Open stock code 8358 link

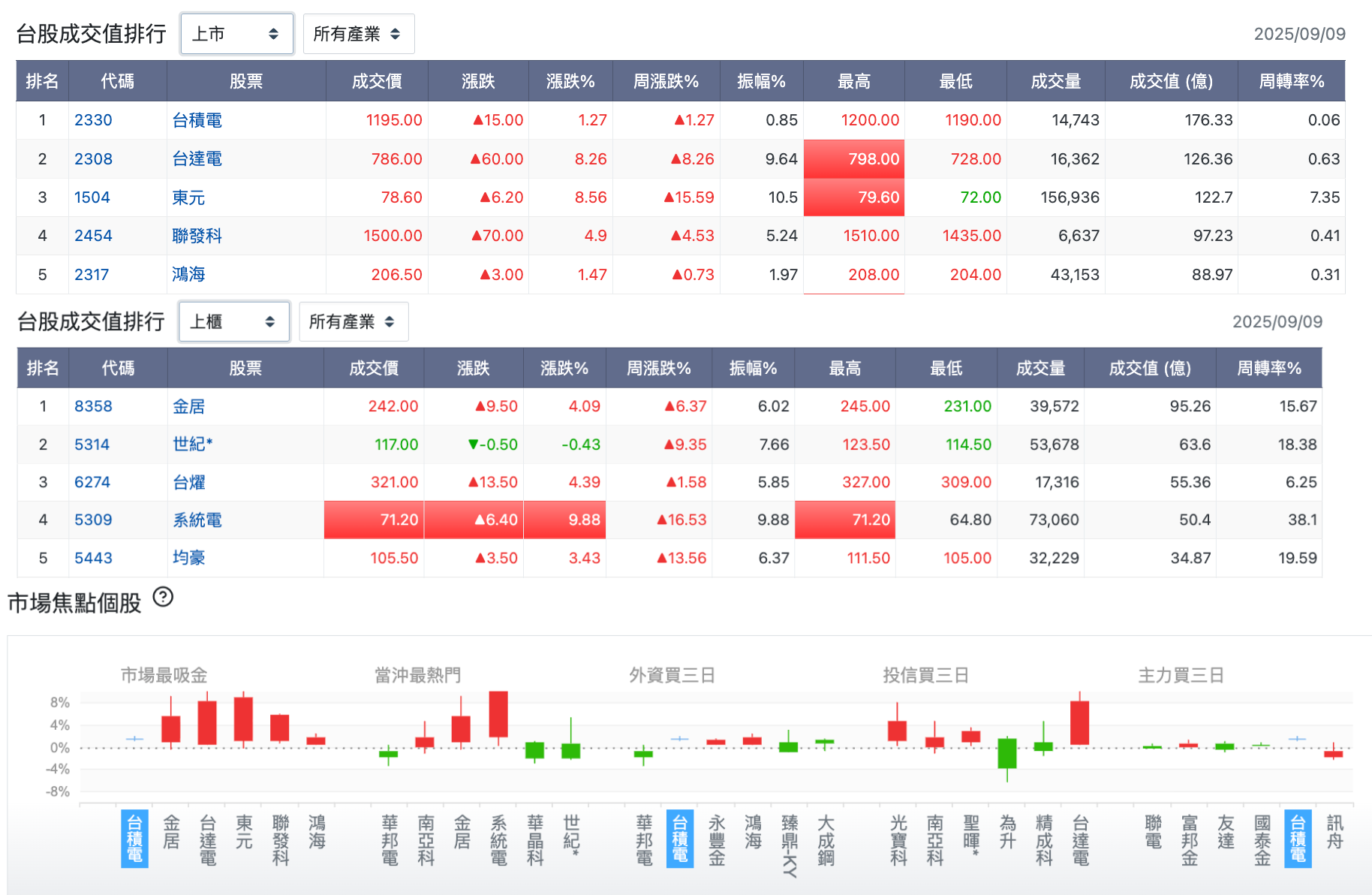(93, 406)
